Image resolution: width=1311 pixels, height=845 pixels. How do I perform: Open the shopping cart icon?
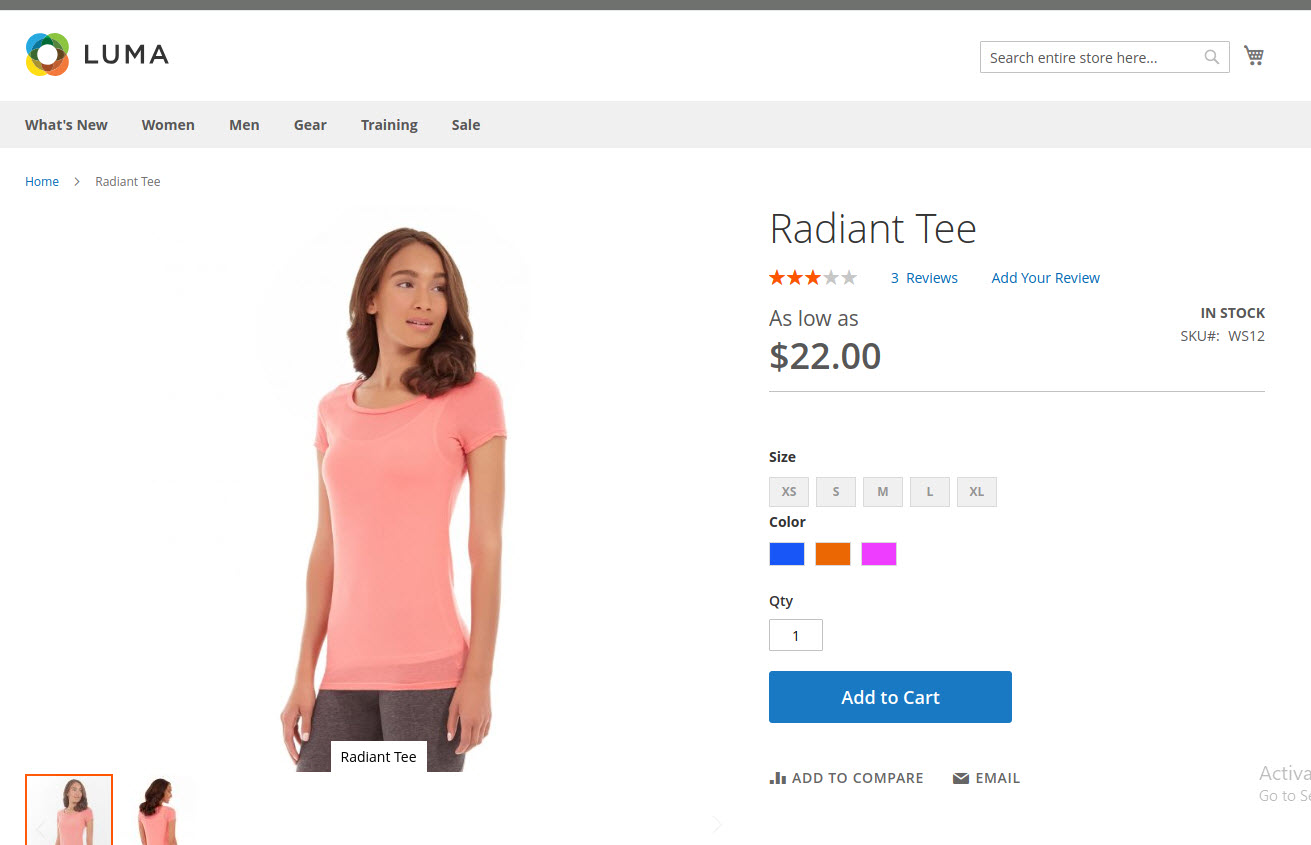(x=1253, y=55)
